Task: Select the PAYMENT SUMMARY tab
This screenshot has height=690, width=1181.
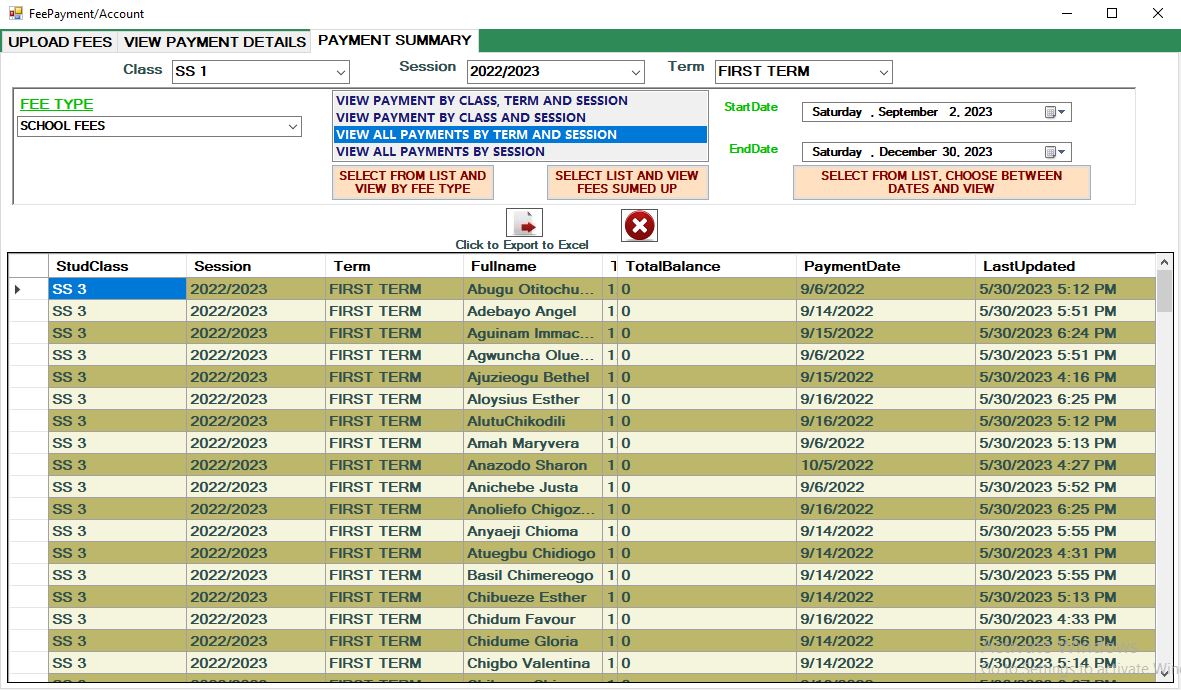Action: coord(395,41)
